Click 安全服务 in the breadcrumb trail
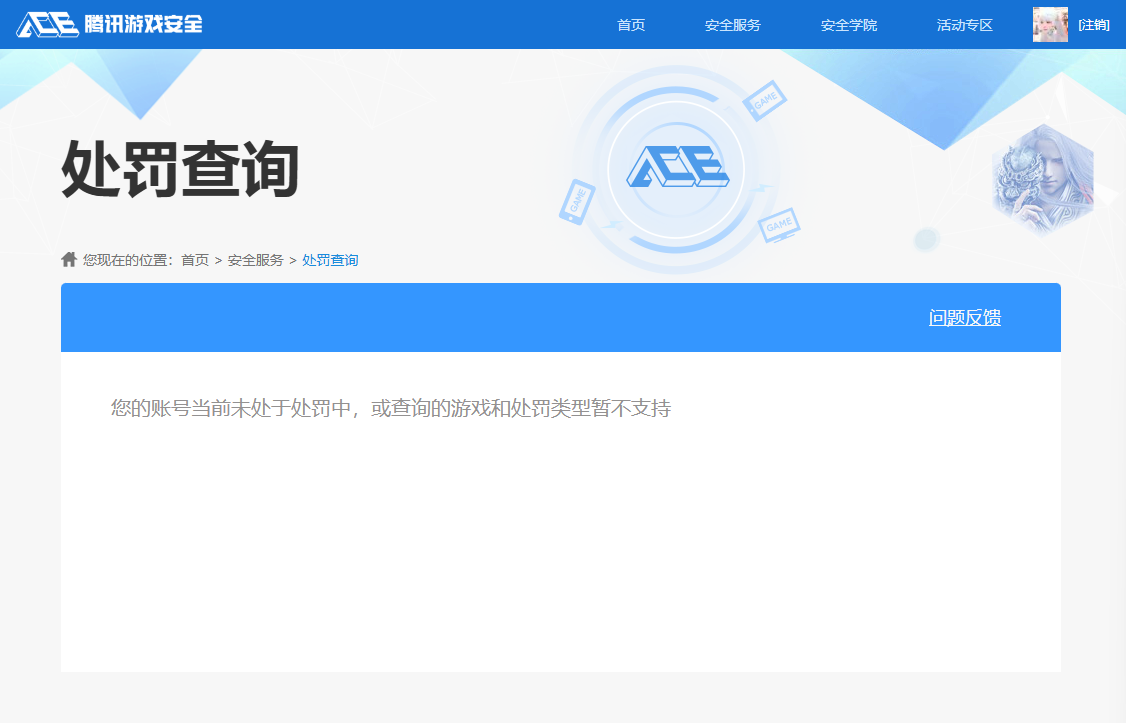This screenshot has width=1126, height=723. [x=255, y=260]
